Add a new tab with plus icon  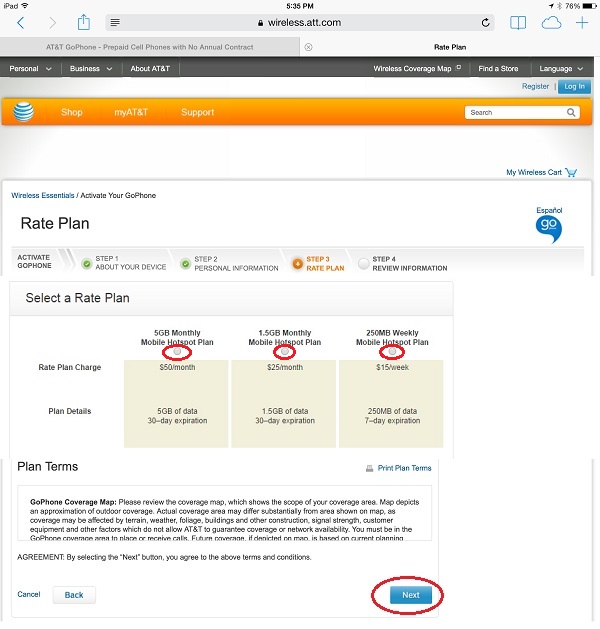582,23
